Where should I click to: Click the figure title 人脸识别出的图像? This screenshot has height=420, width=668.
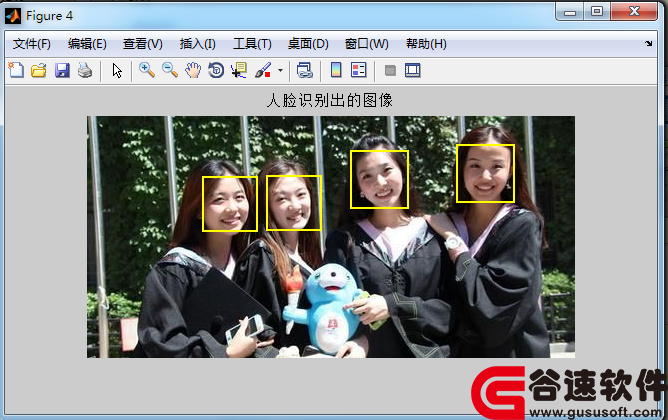tap(330, 101)
